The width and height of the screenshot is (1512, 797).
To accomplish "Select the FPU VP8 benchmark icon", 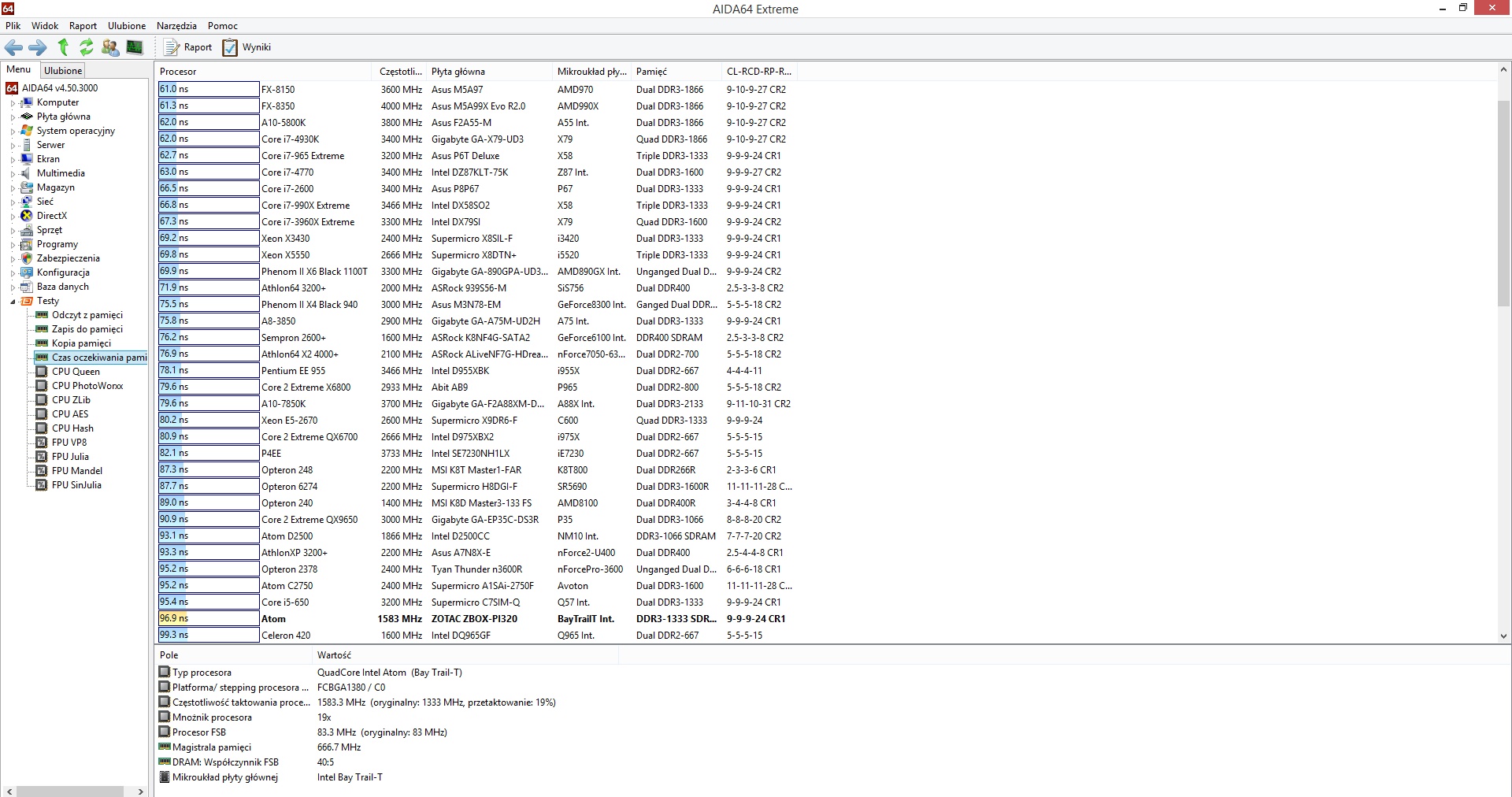I will click(x=43, y=443).
